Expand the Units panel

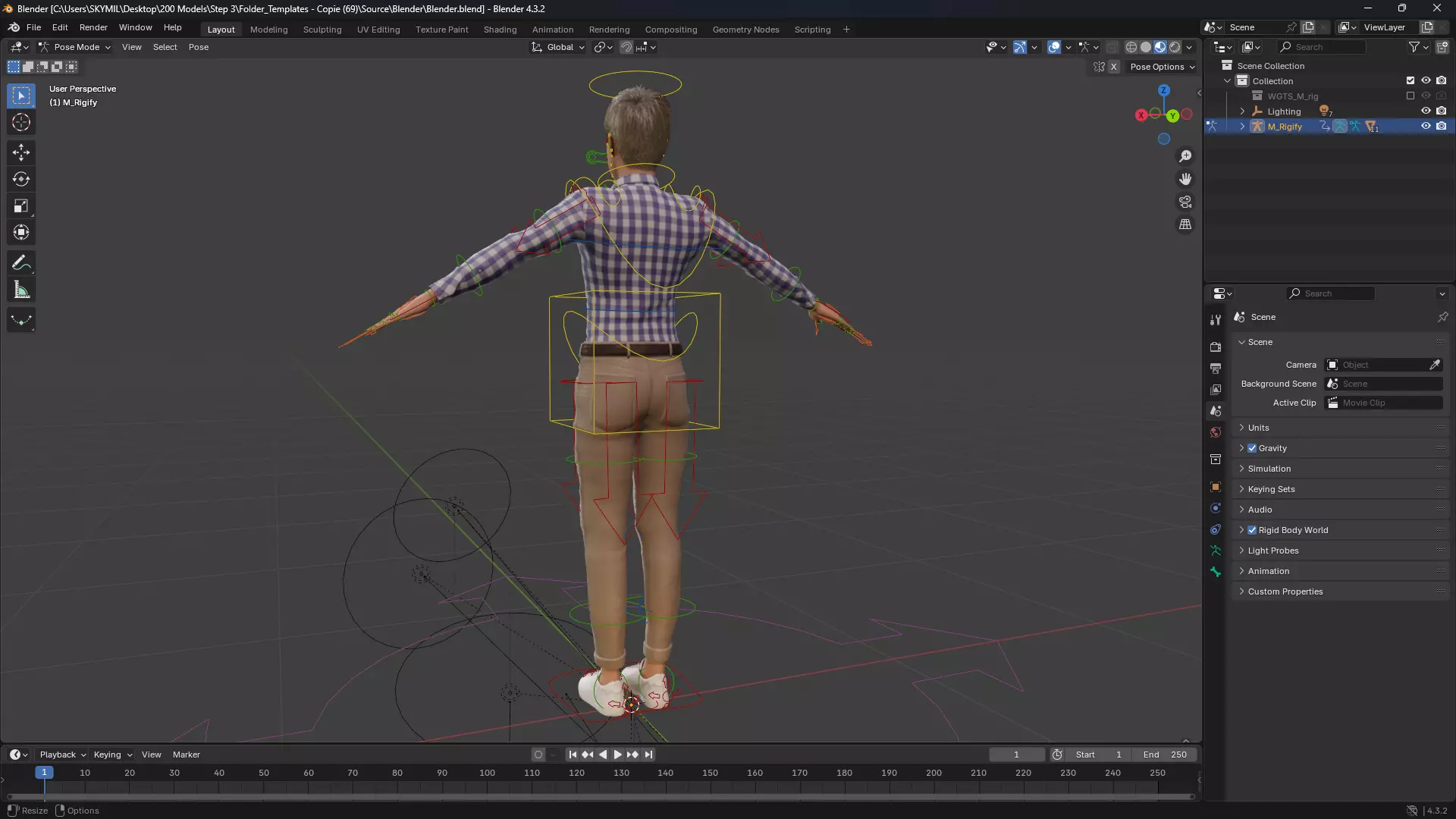point(1258,428)
